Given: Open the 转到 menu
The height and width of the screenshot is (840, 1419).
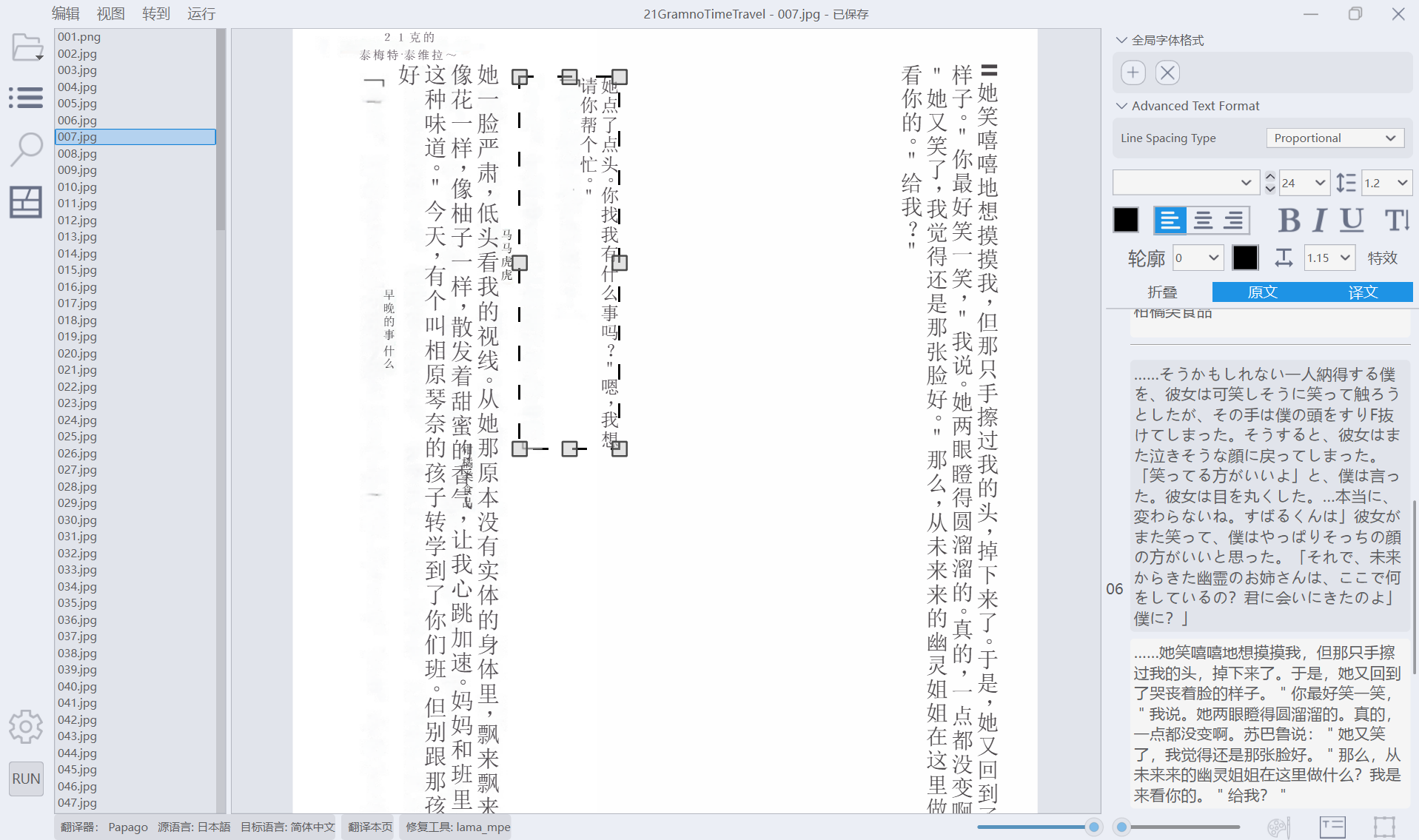Looking at the screenshot, I should [x=156, y=13].
